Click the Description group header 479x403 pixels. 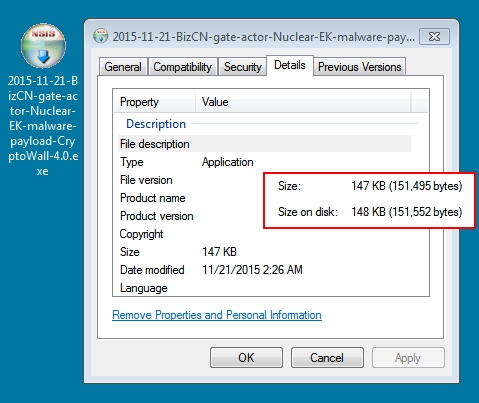tap(156, 124)
